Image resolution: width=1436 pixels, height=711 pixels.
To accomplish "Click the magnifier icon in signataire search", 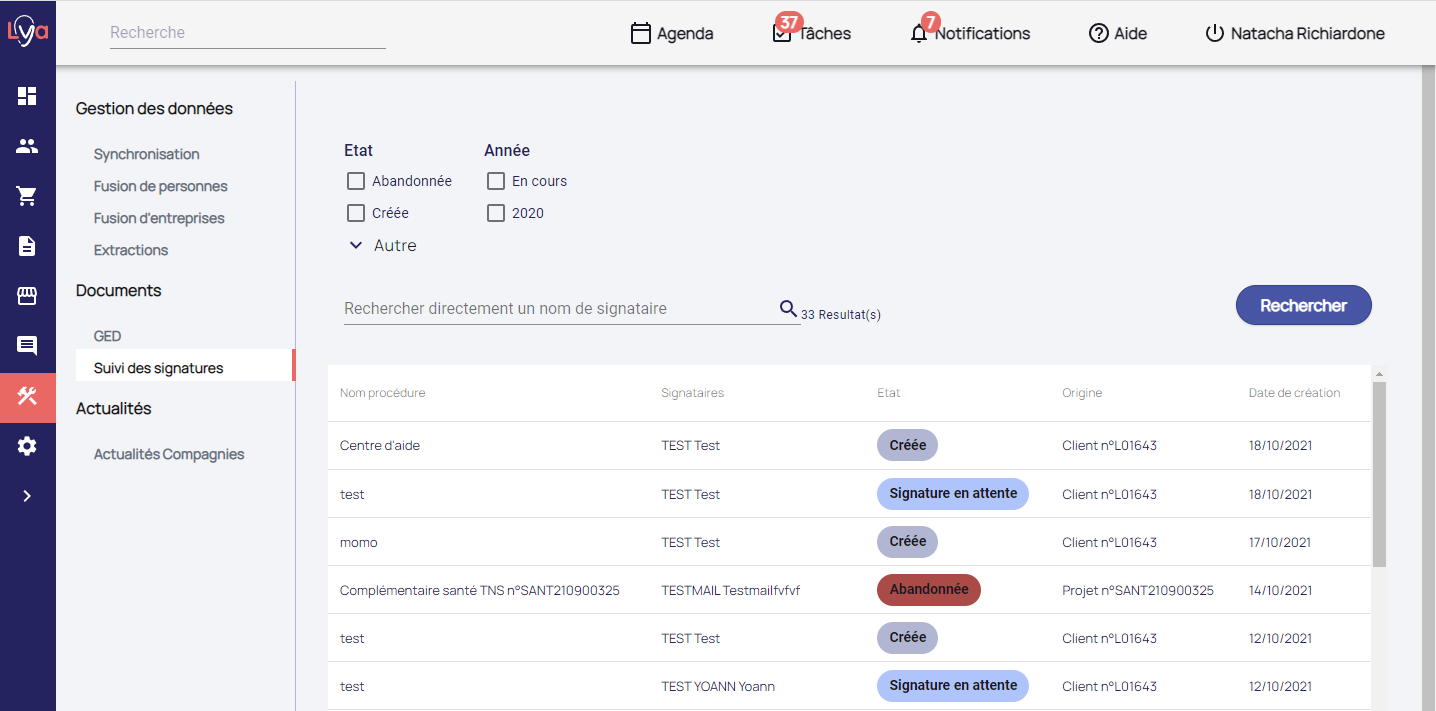I will 788,308.
